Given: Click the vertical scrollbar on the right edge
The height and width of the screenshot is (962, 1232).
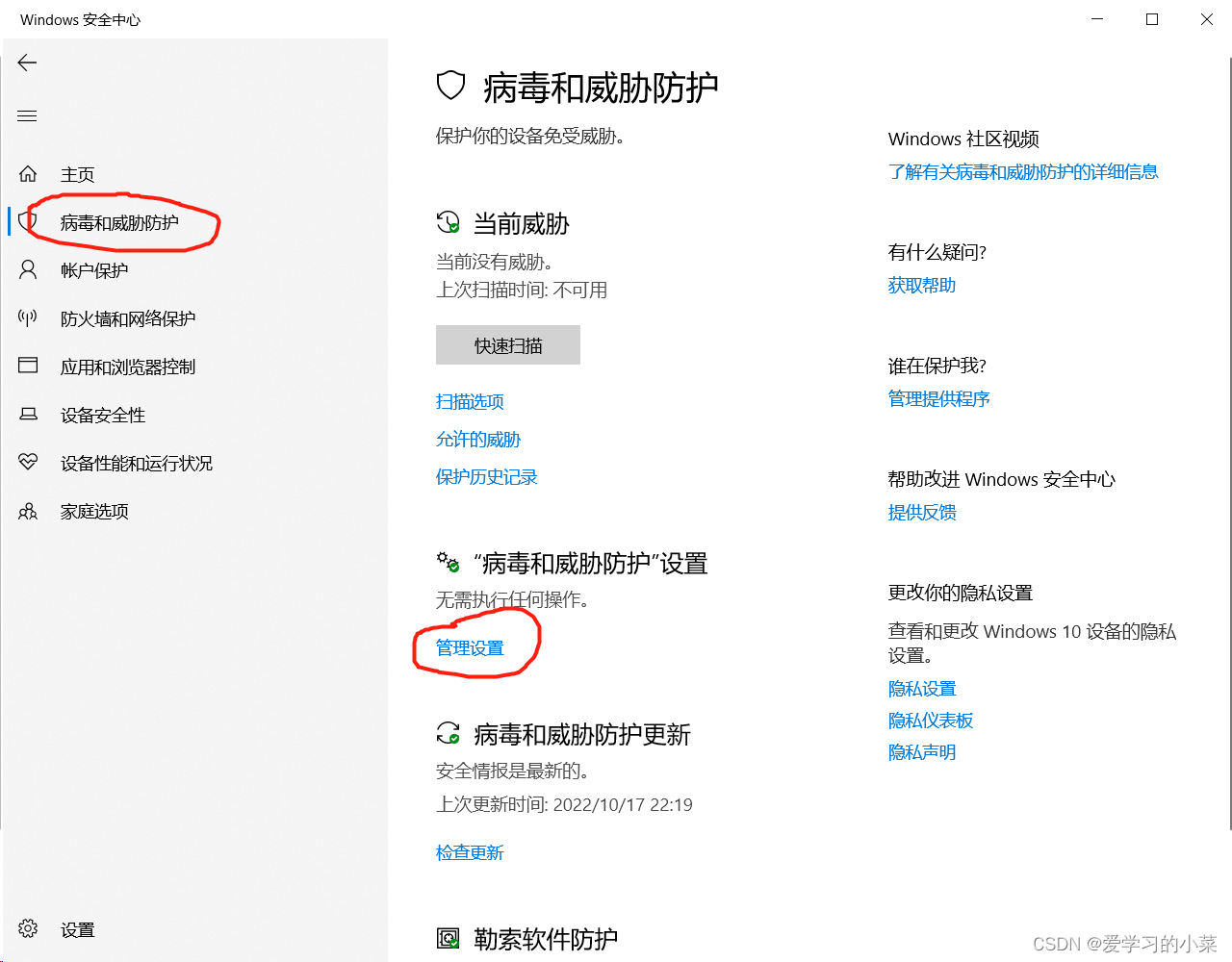Looking at the screenshot, I should click(x=1229, y=443).
